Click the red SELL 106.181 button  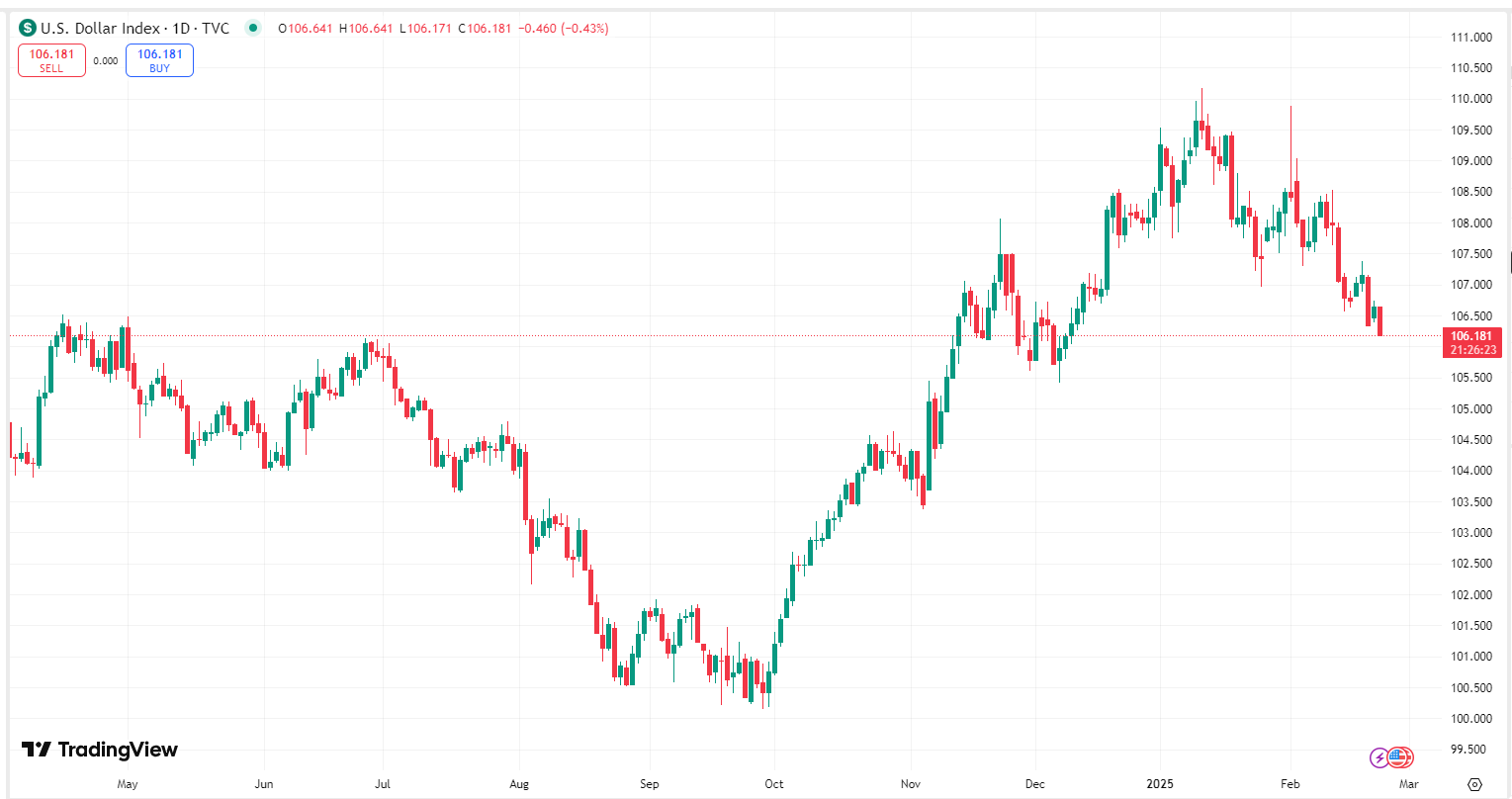(51, 60)
